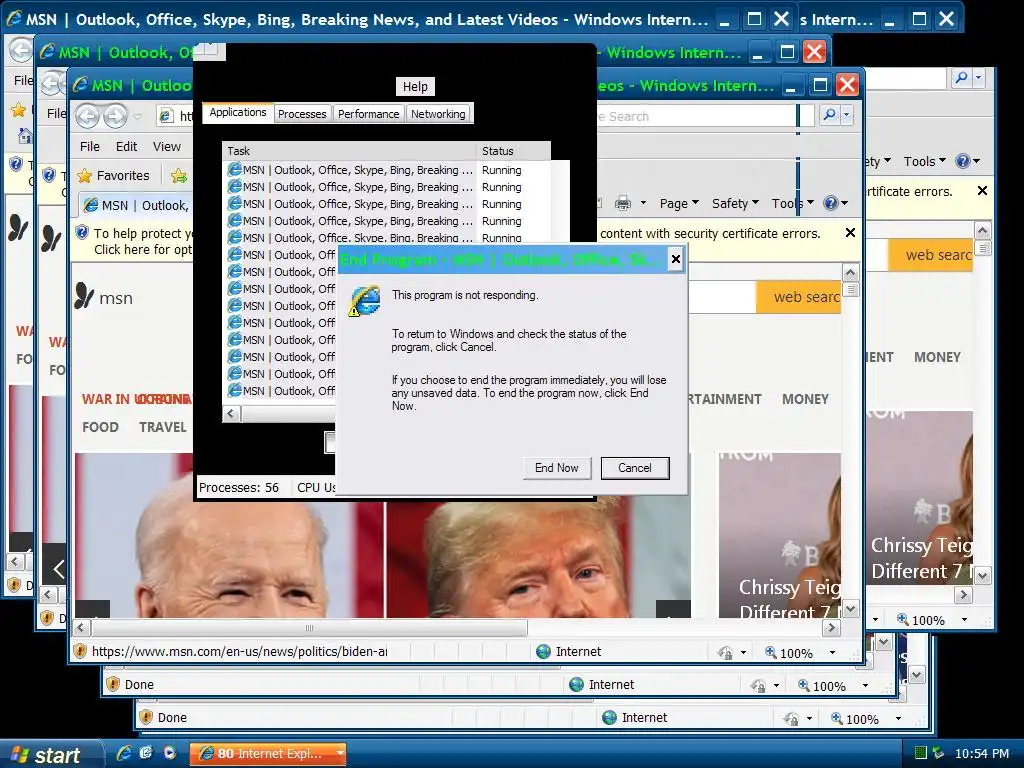Click the IE warning icon in End Program dialog
The width and height of the screenshot is (1024, 768).
coord(364,300)
